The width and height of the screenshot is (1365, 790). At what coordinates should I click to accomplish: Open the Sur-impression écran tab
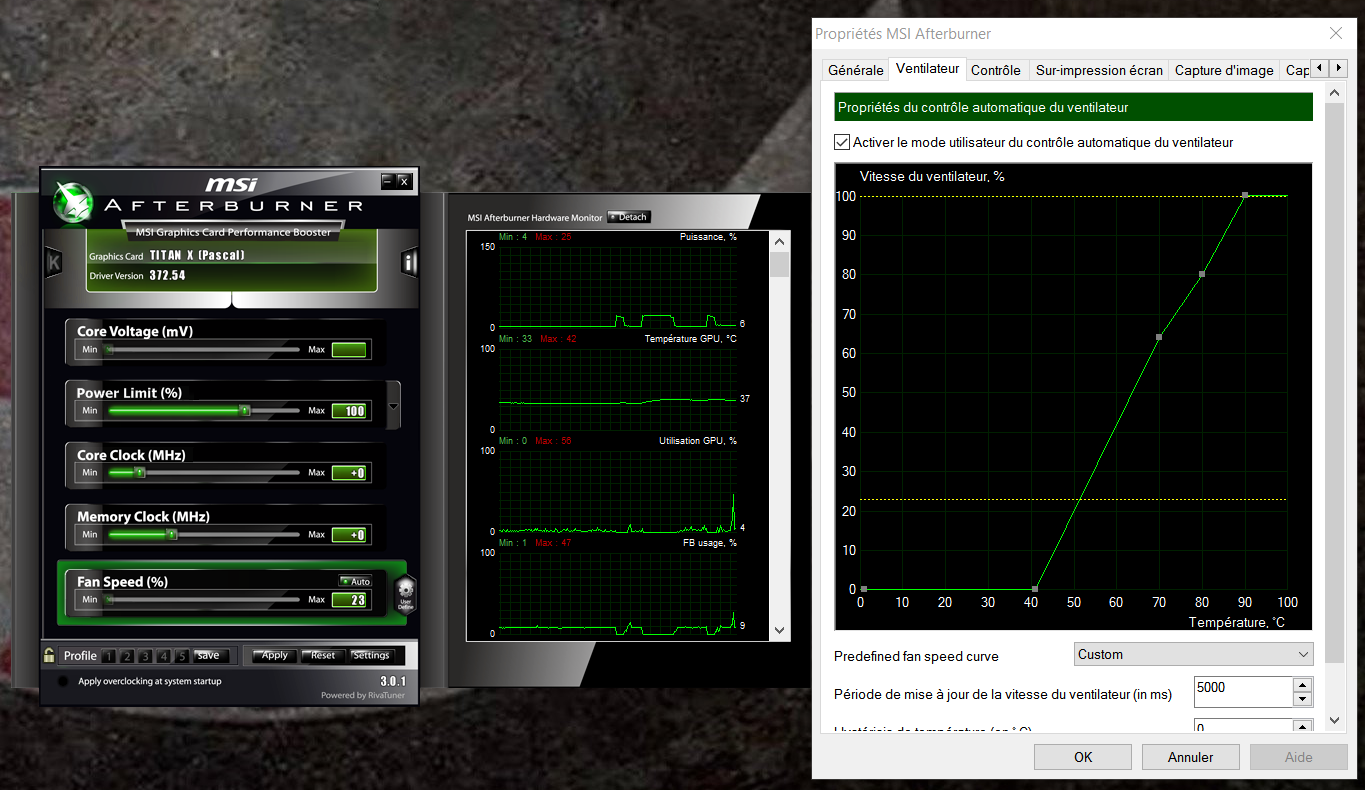click(x=1099, y=70)
